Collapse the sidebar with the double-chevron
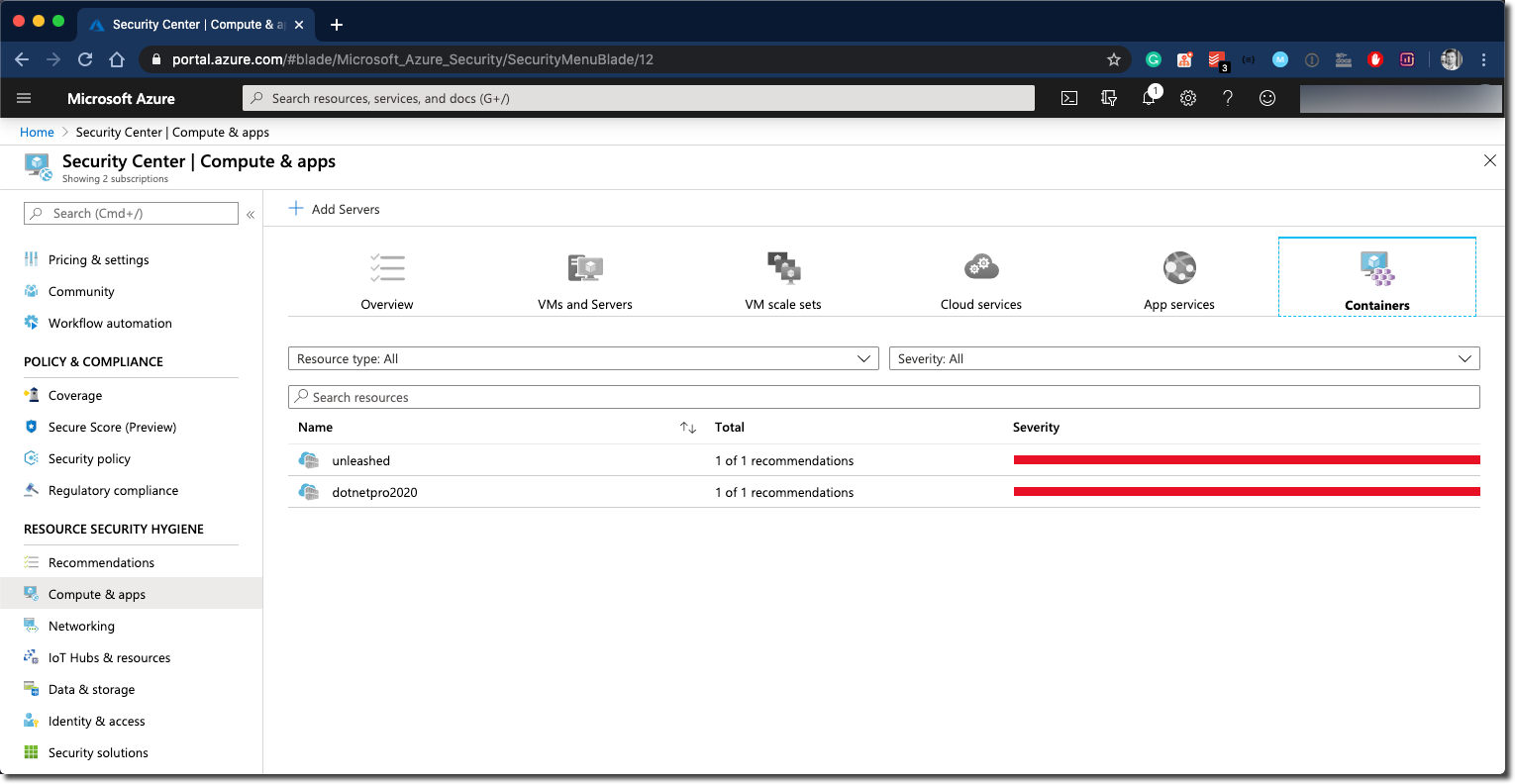The image size is (1515, 784). click(251, 213)
